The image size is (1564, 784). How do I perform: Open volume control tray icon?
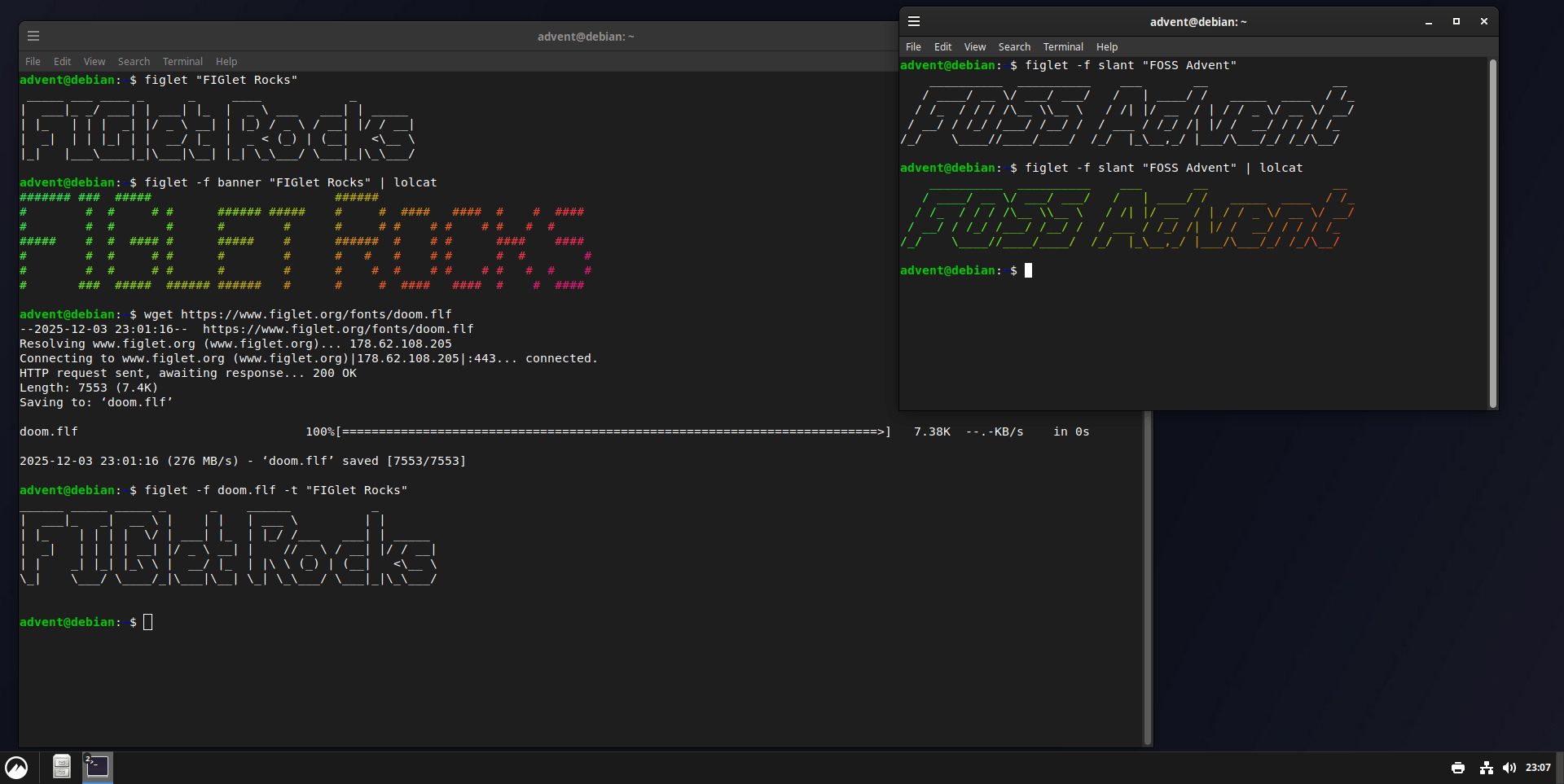pos(1509,768)
